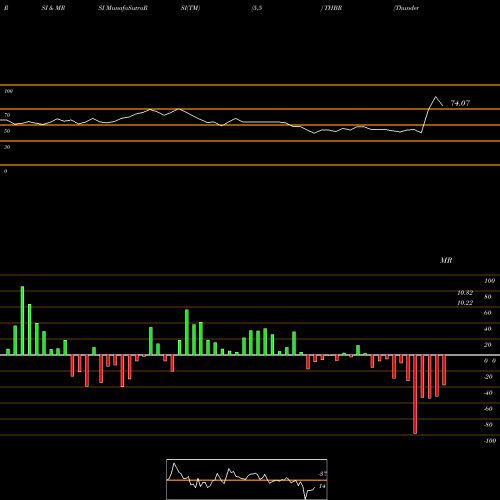Click the MR axis label -40
The width and height of the screenshot is (500, 500).
coord(488,393)
